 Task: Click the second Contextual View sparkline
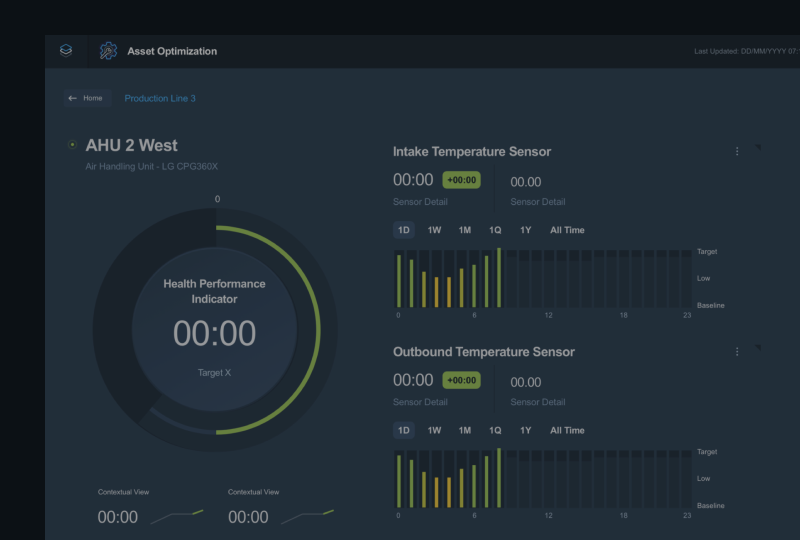pyautogui.click(x=308, y=517)
